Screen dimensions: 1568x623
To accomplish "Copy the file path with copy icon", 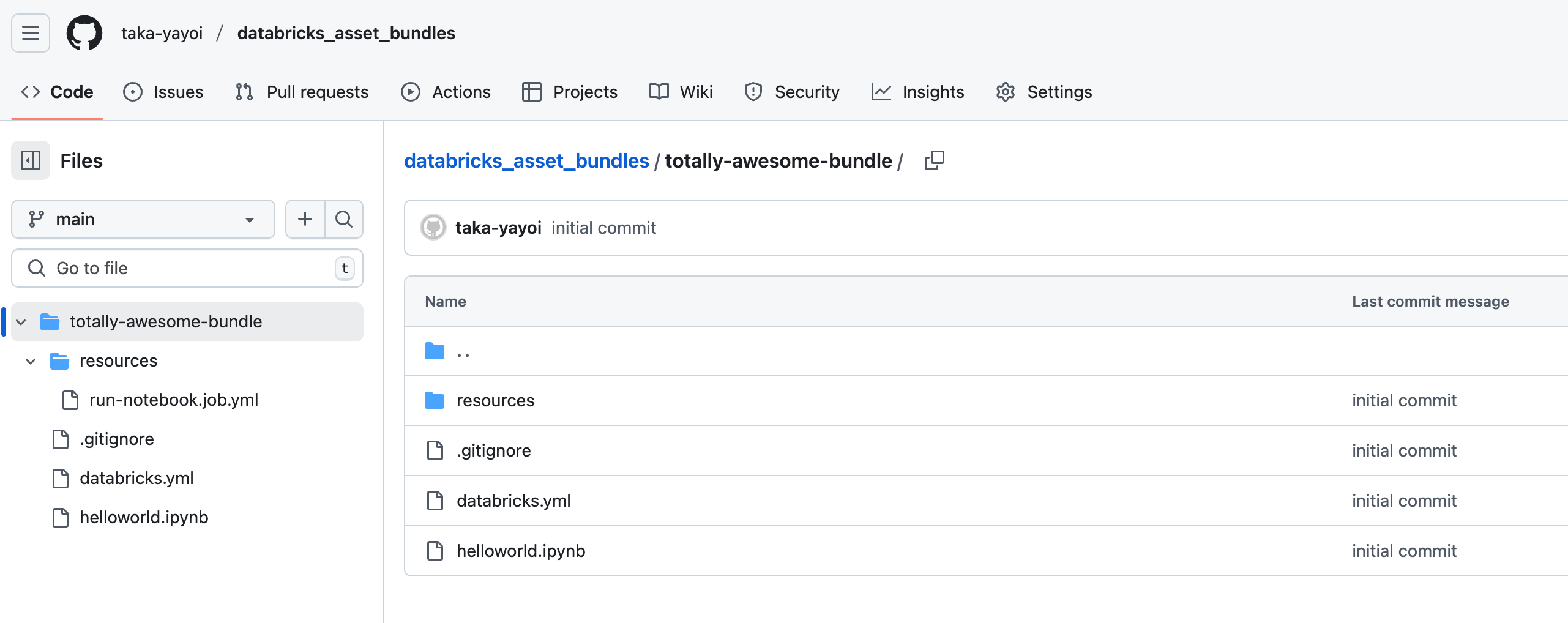I will pyautogui.click(x=934, y=161).
